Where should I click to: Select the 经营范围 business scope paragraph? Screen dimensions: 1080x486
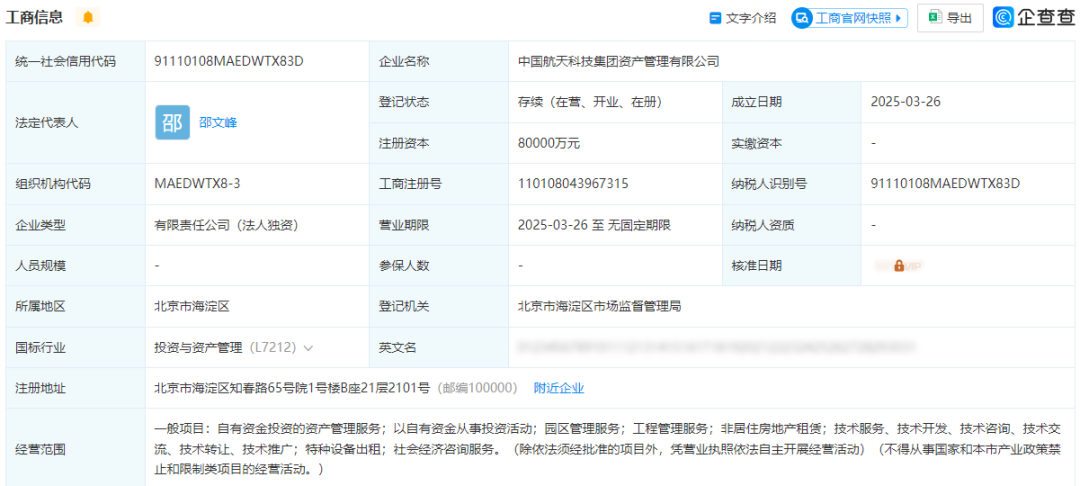point(608,450)
